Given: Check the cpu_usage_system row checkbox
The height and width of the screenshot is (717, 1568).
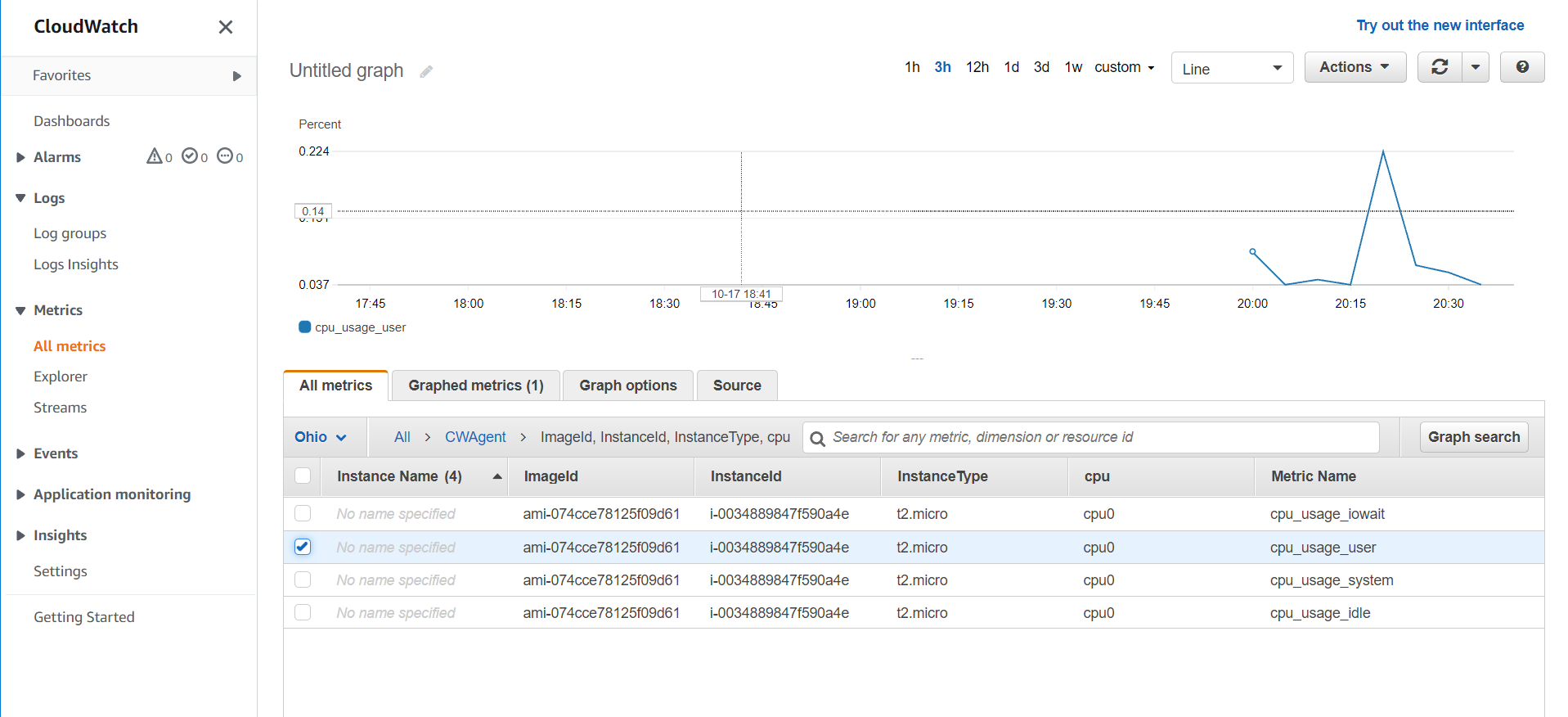Looking at the screenshot, I should [303, 579].
